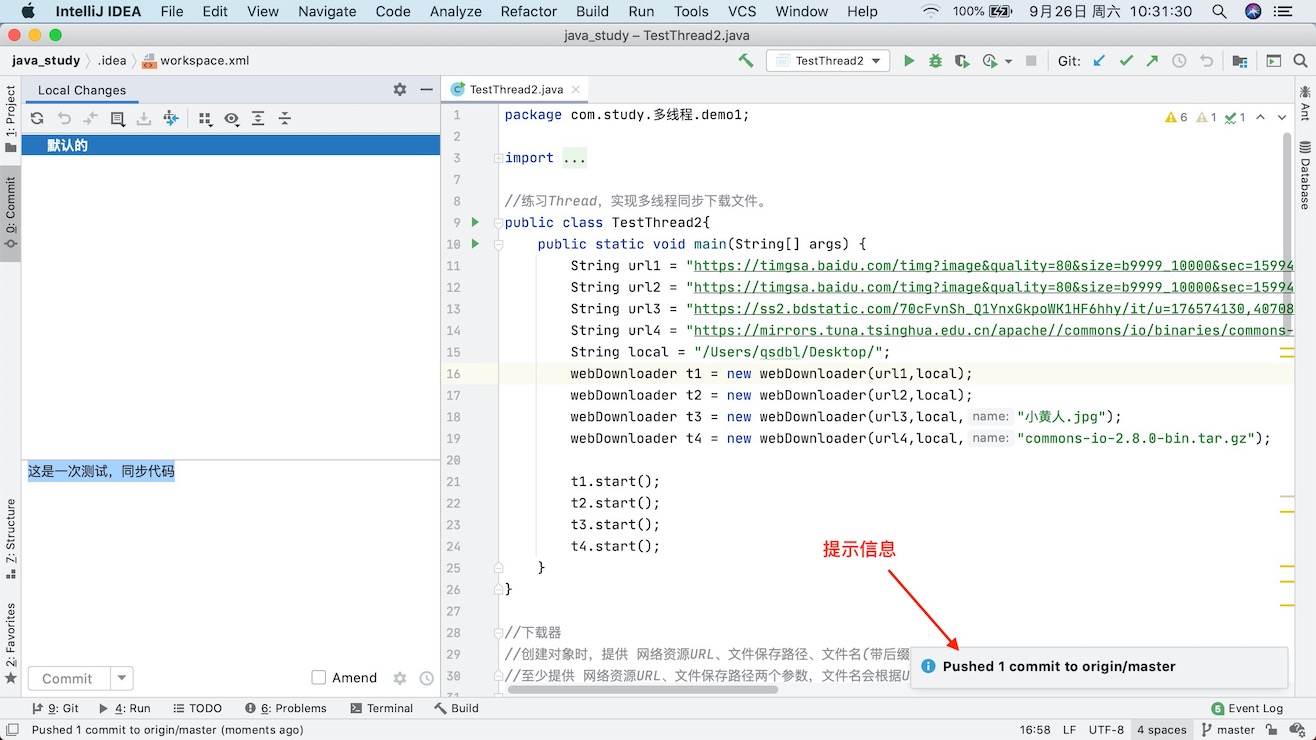Image resolution: width=1316 pixels, height=740 pixels.
Task: Open the File menu
Action: [x=172, y=12]
